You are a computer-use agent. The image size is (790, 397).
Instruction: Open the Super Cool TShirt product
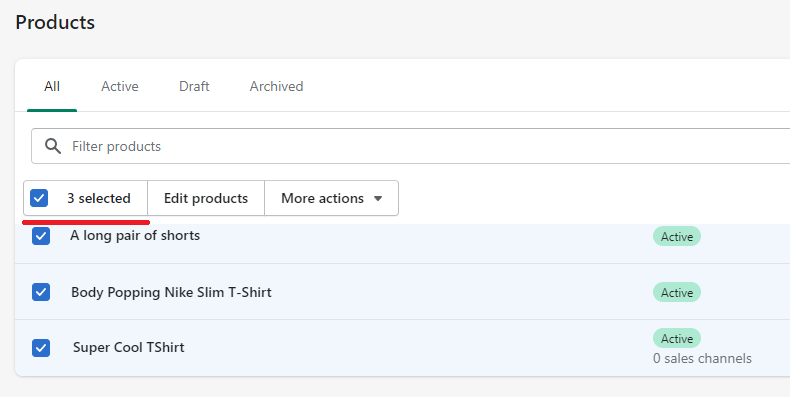coord(128,347)
